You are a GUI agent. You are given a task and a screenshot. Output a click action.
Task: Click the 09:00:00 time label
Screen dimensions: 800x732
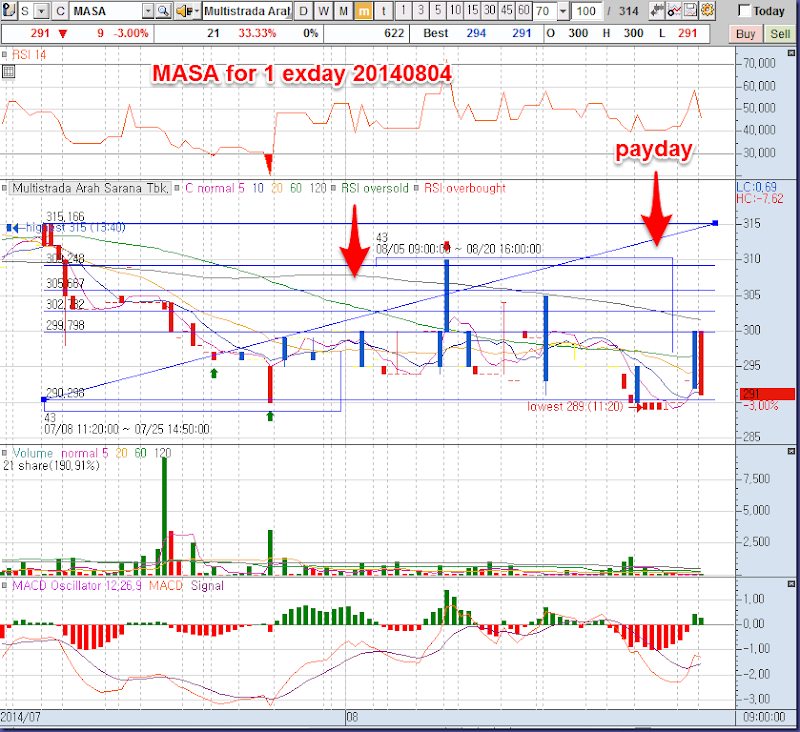pos(764,717)
